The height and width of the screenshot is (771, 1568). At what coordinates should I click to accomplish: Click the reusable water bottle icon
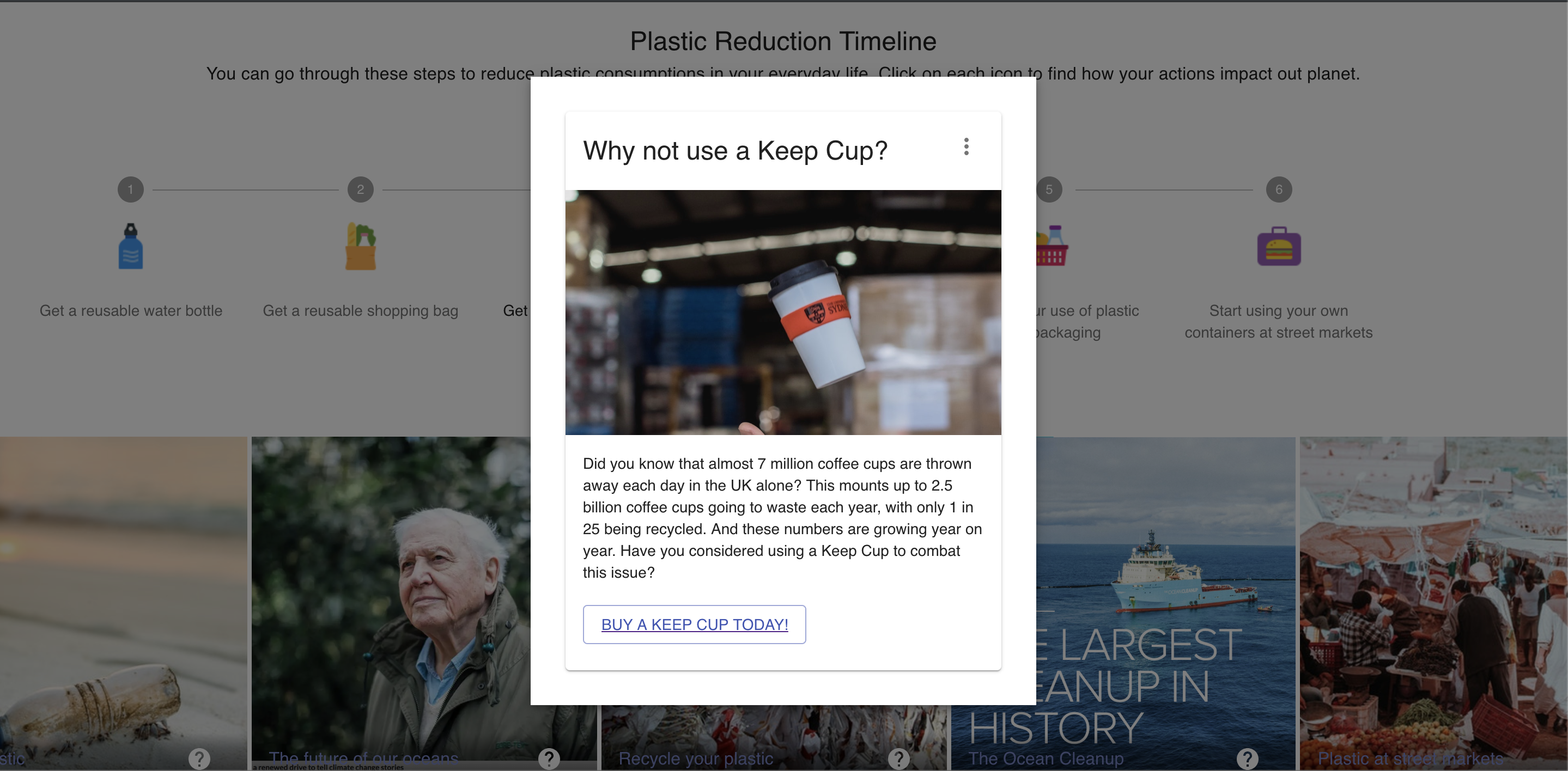(130, 247)
